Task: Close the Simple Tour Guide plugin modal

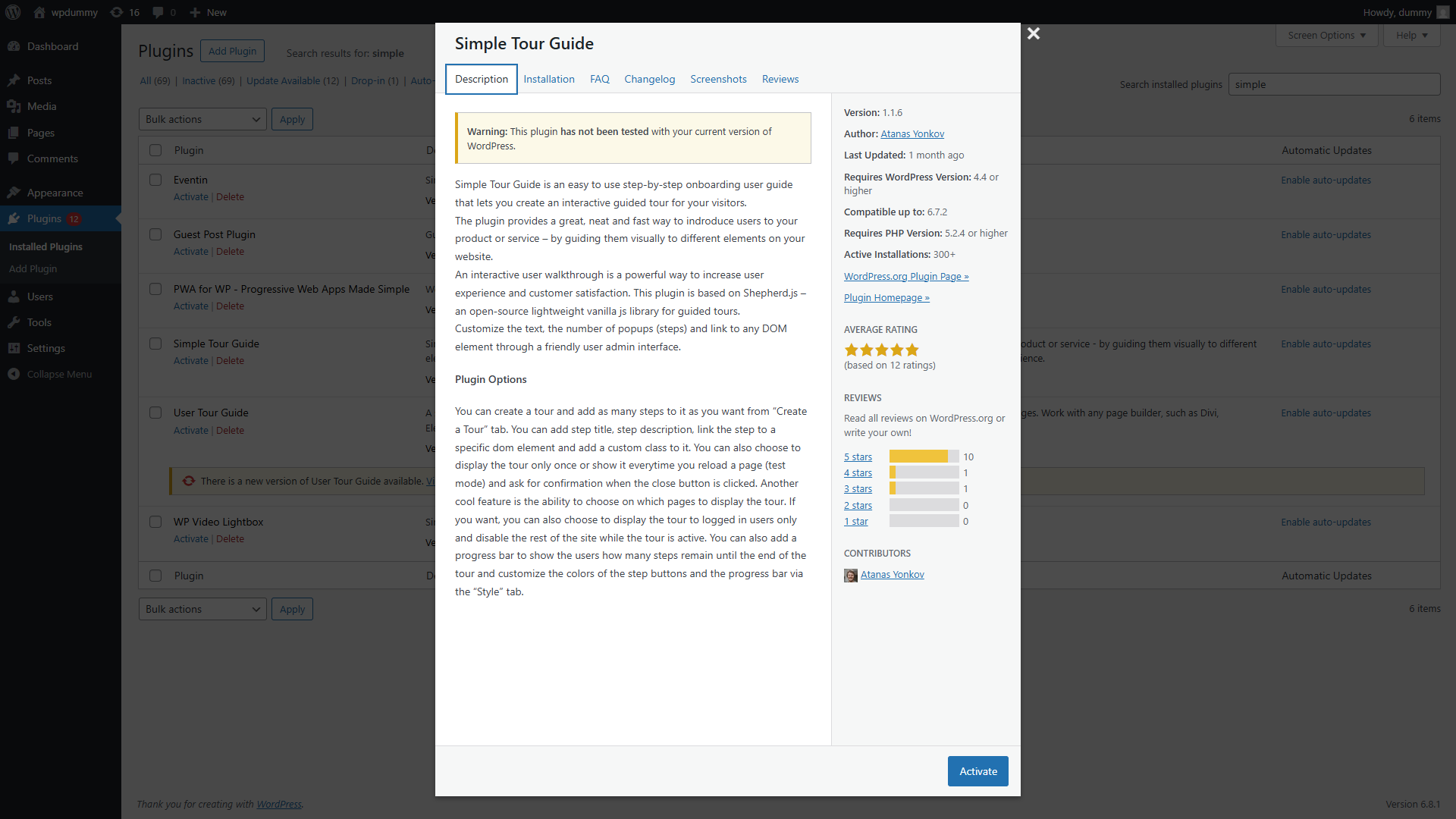Action: [1033, 33]
